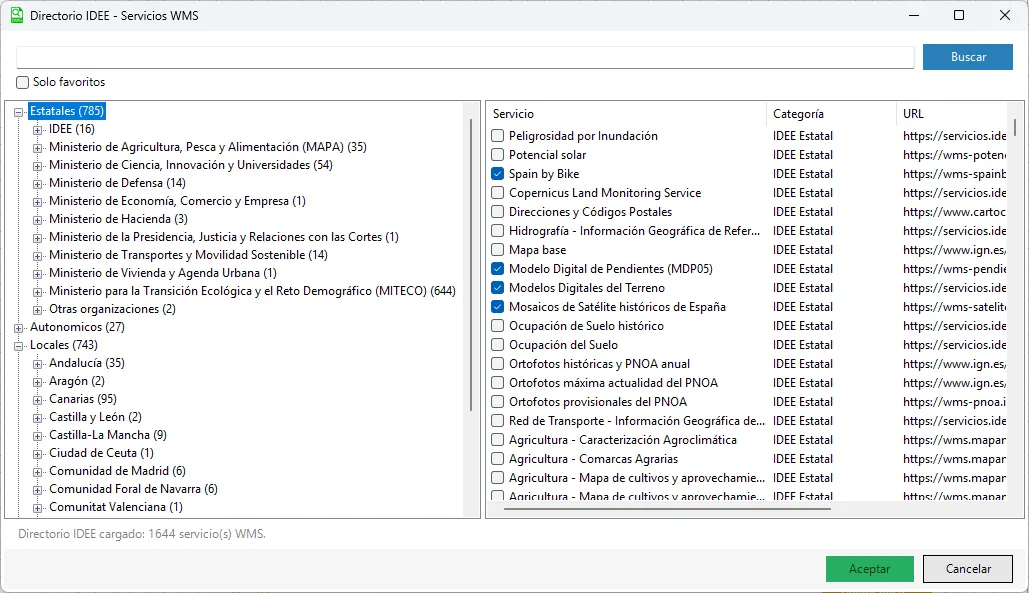Screen dimensions: 1029x593
Task: Collapse the Estatales tree node
Action: pos(19,112)
